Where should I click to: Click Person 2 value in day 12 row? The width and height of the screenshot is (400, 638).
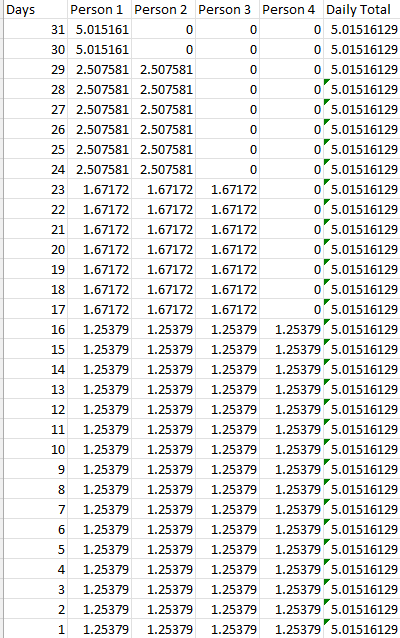163,409
